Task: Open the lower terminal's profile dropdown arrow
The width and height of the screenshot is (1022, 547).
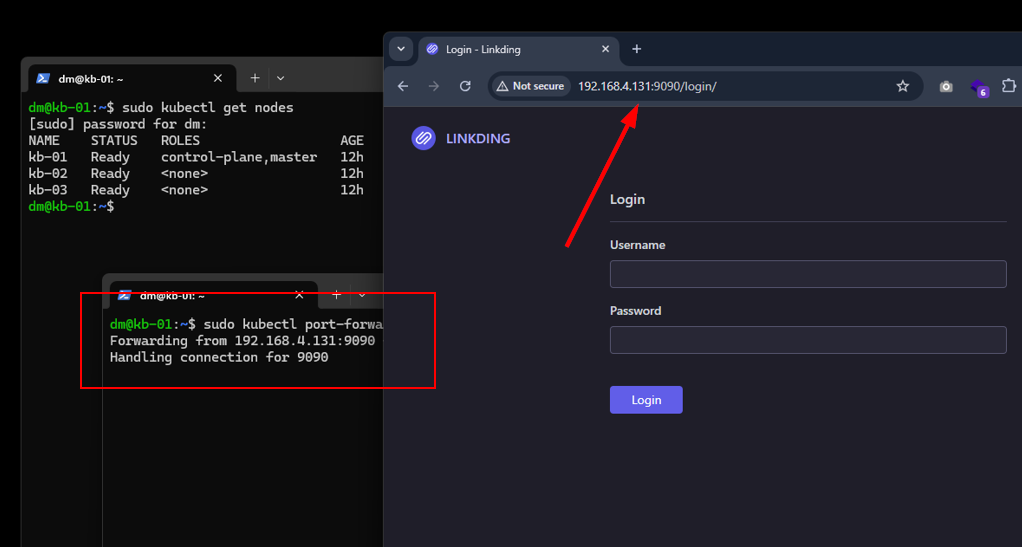Action: coord(362,295)
